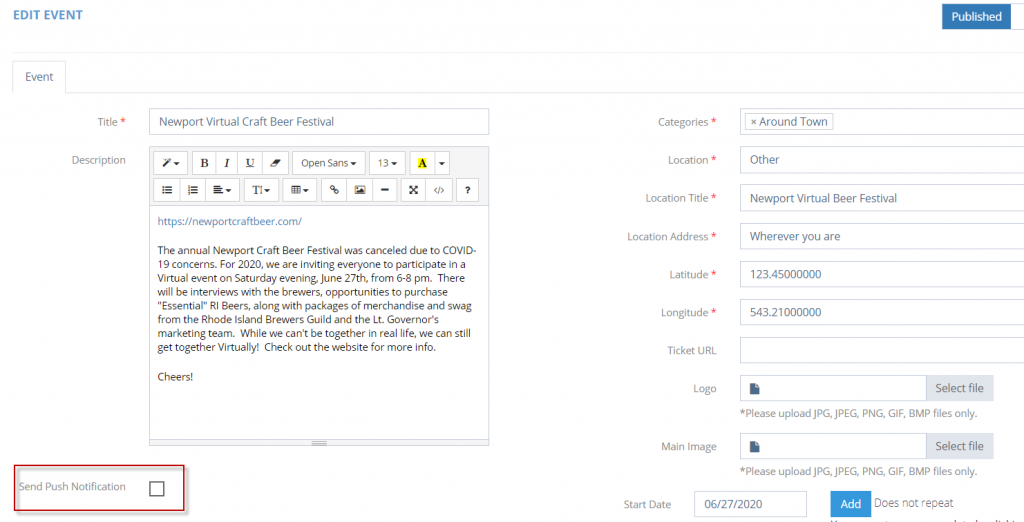
Task: Open the insert table dropdown
Action: click(x=300, y=189)
